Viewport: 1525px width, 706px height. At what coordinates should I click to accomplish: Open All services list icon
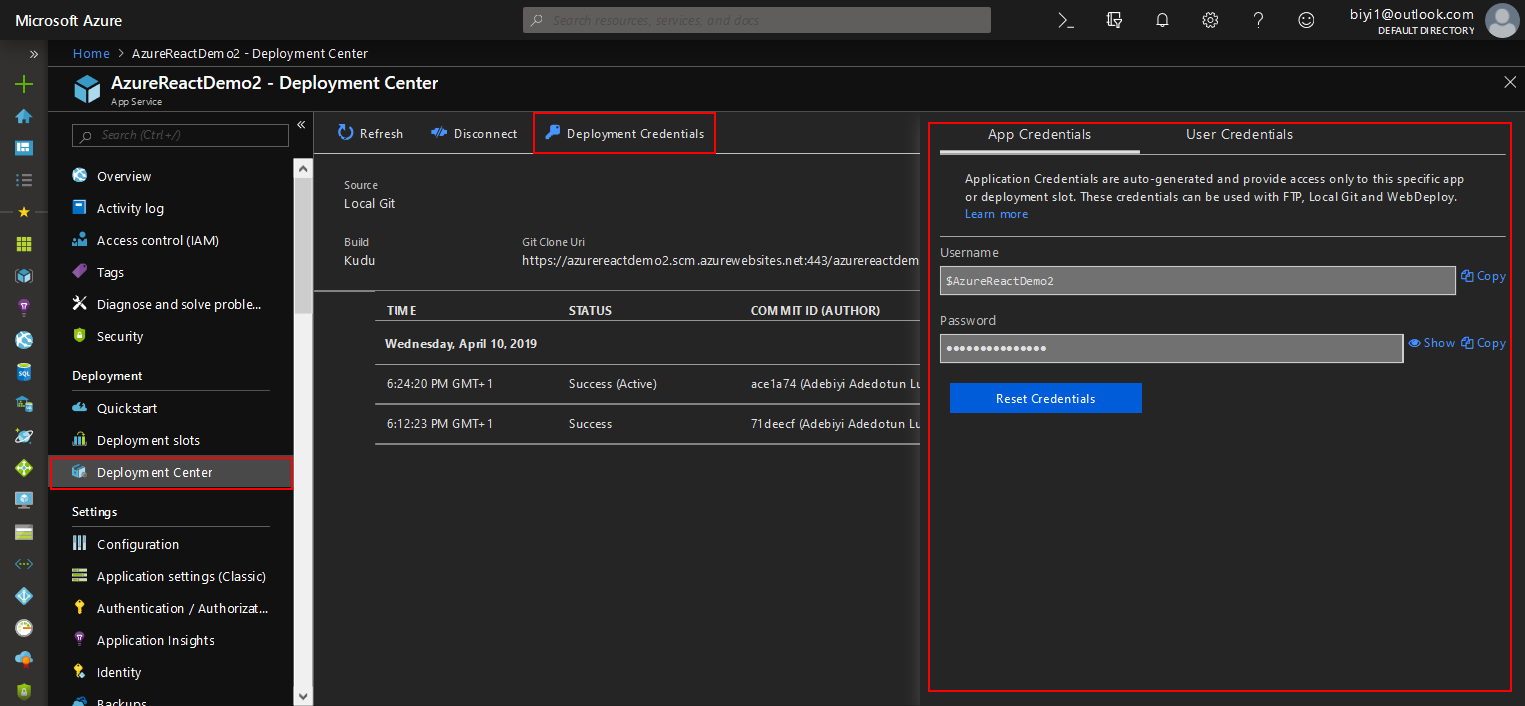pyautogui.click(x=24, y=180)
